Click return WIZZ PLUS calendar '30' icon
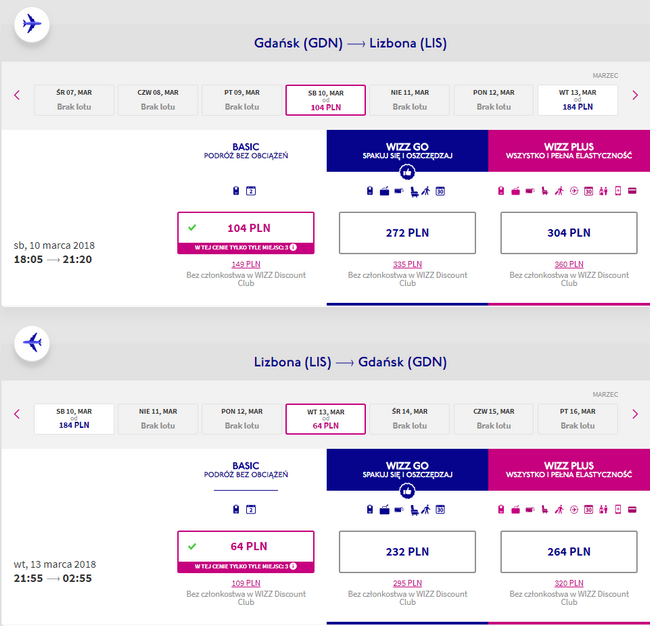This screenshot has height=626, width=650. click(588, 510)
